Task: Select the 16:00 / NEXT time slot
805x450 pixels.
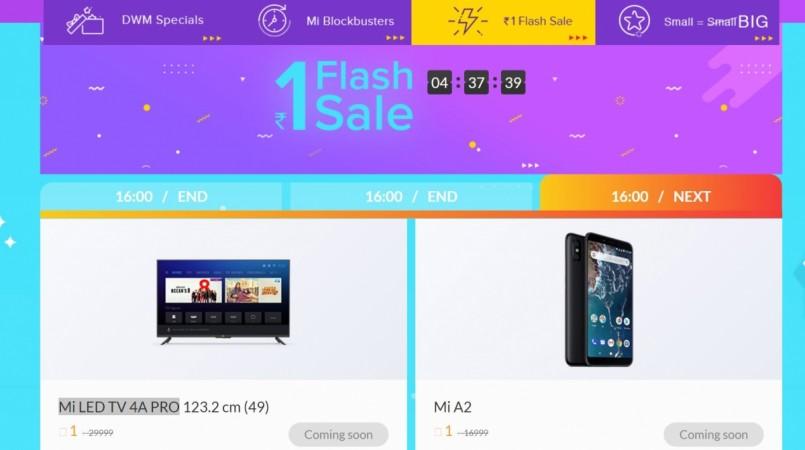Action: click(661, 197)
